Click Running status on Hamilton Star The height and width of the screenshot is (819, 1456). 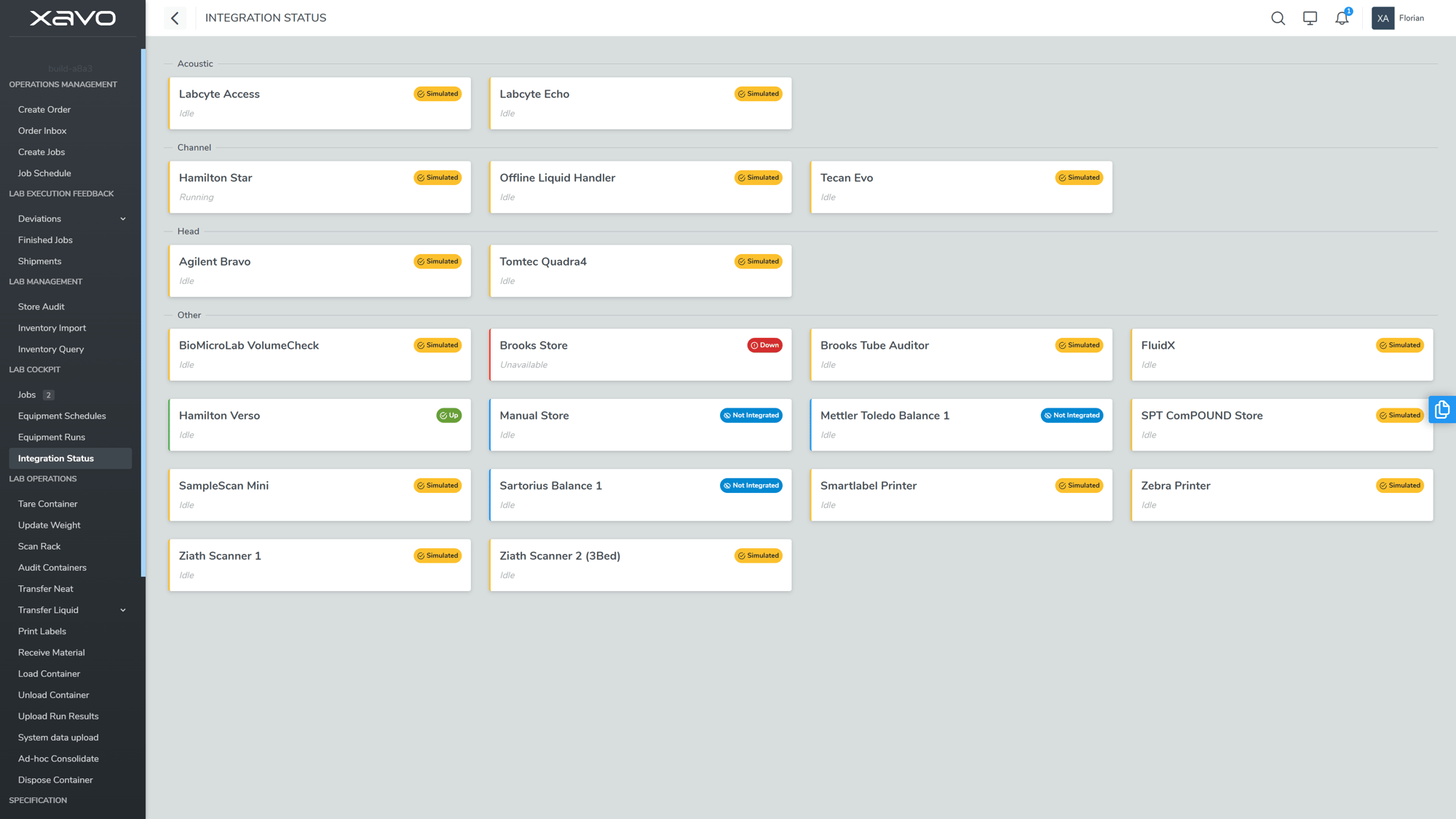pos(197,197)
